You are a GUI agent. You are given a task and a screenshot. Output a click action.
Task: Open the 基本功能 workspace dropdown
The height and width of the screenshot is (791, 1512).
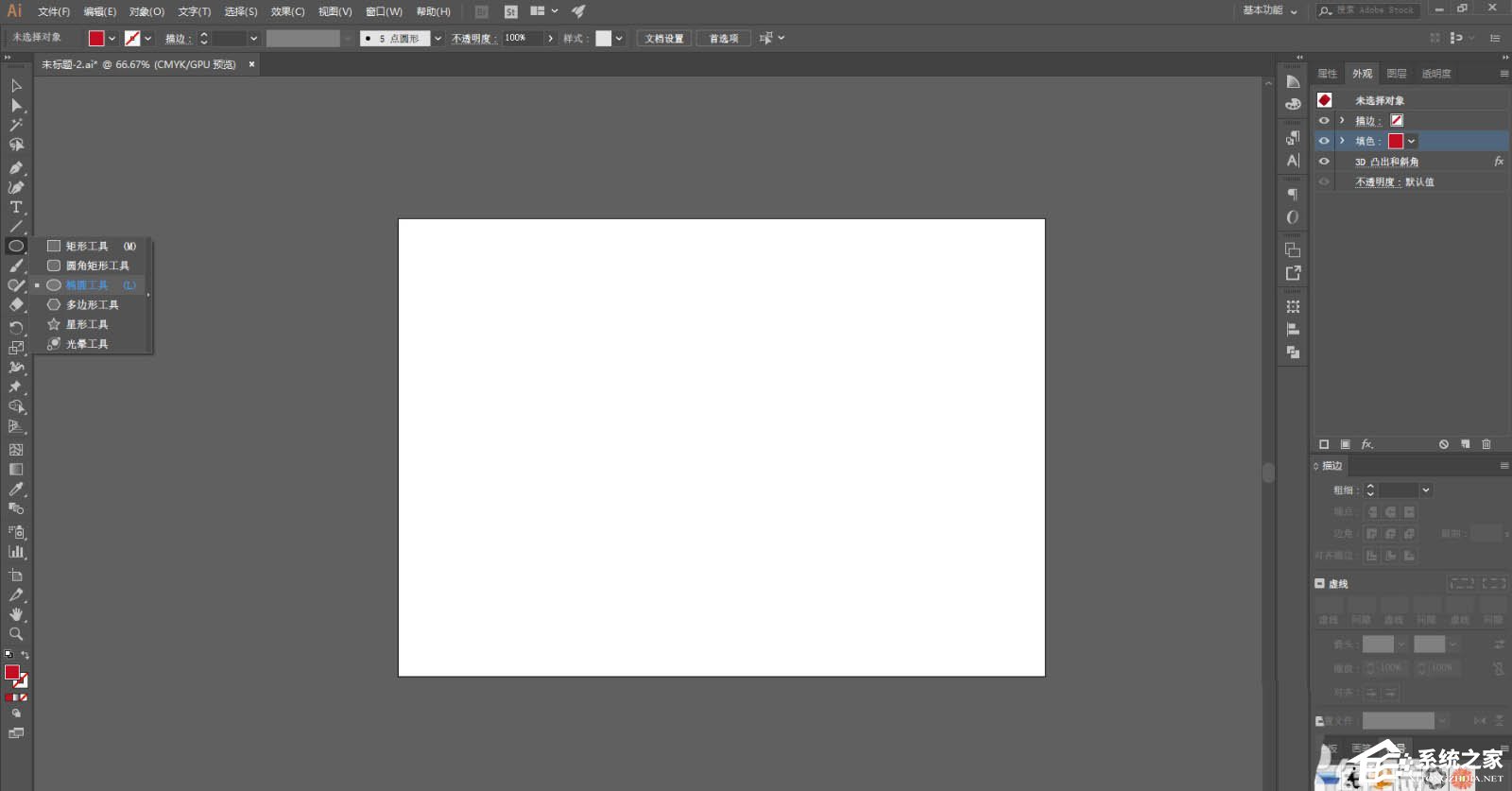(1269, 10)
